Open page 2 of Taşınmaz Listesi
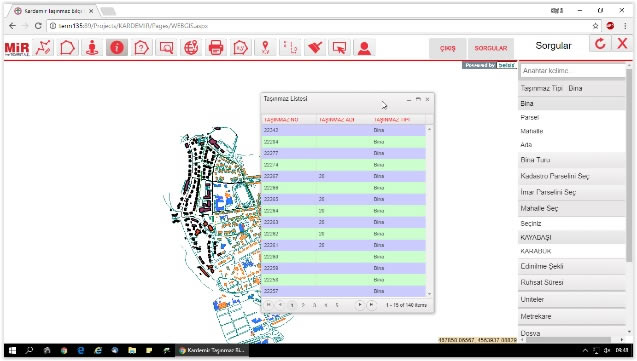Image resolution: width=637 pixels, height=361 pixels. click(x=303, y=305)
